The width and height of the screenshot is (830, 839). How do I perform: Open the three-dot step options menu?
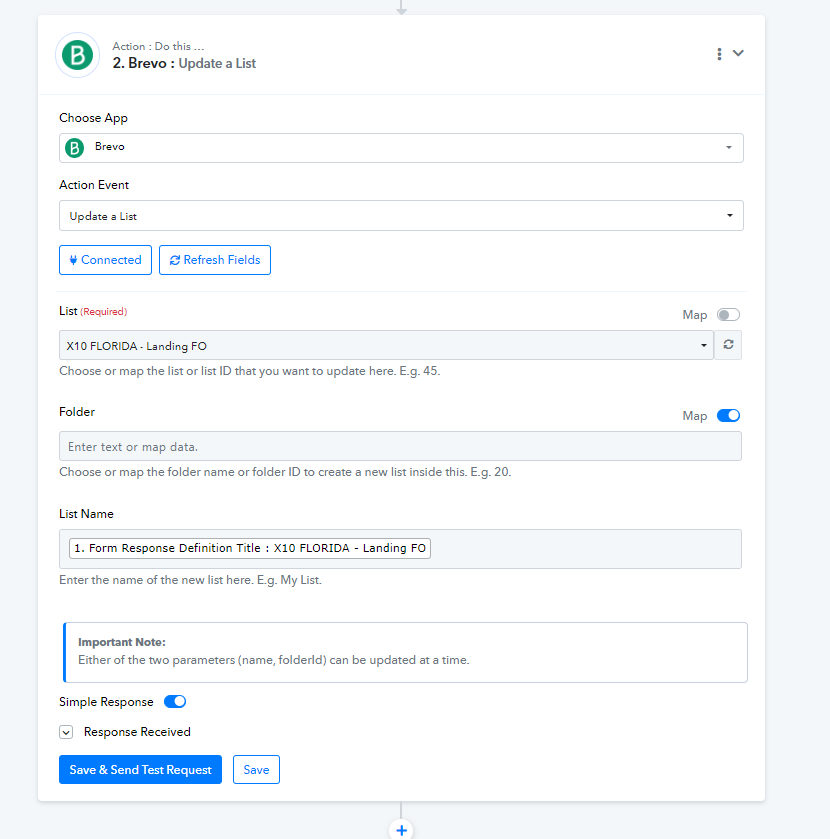pos(719,54)
